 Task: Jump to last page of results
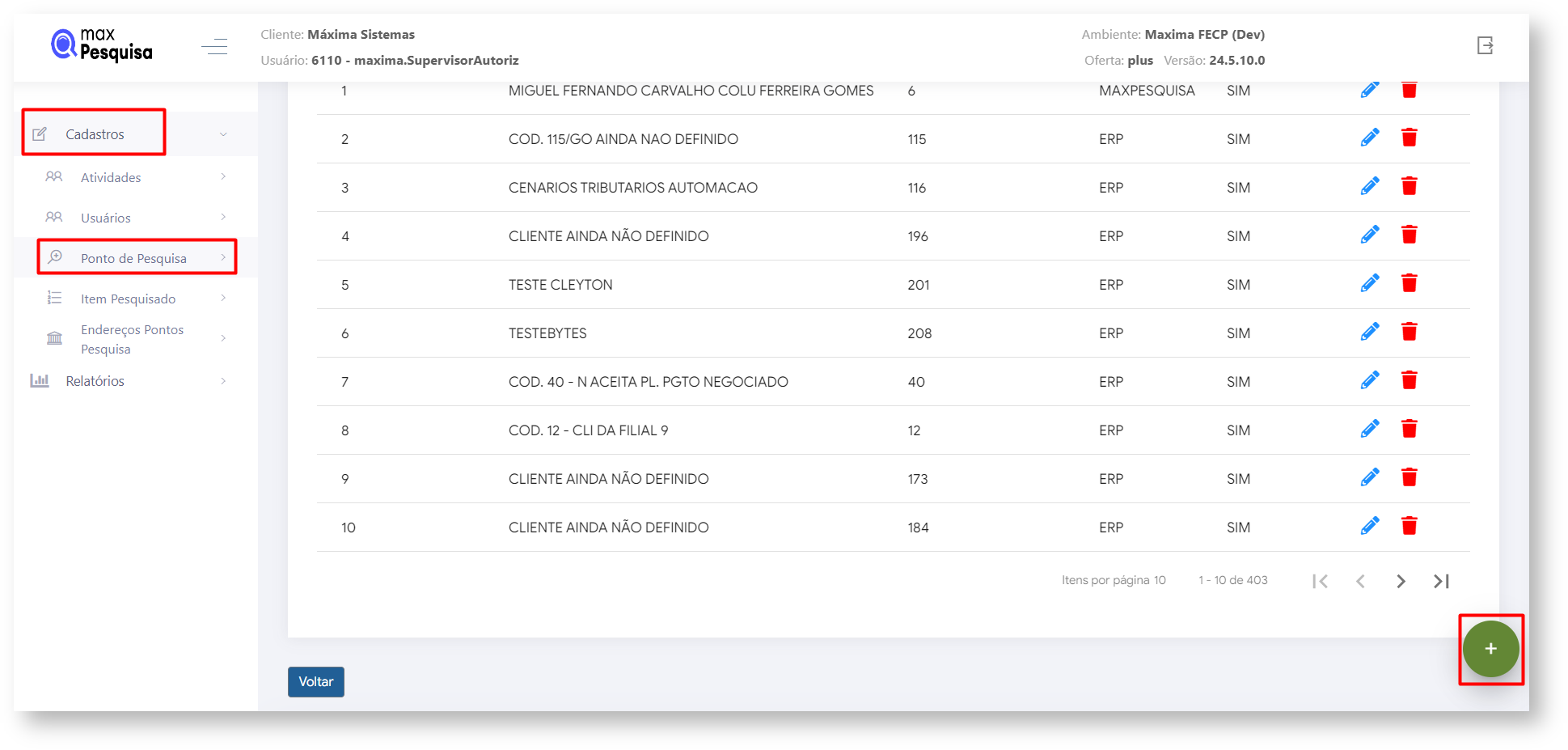coord(1441,581)
